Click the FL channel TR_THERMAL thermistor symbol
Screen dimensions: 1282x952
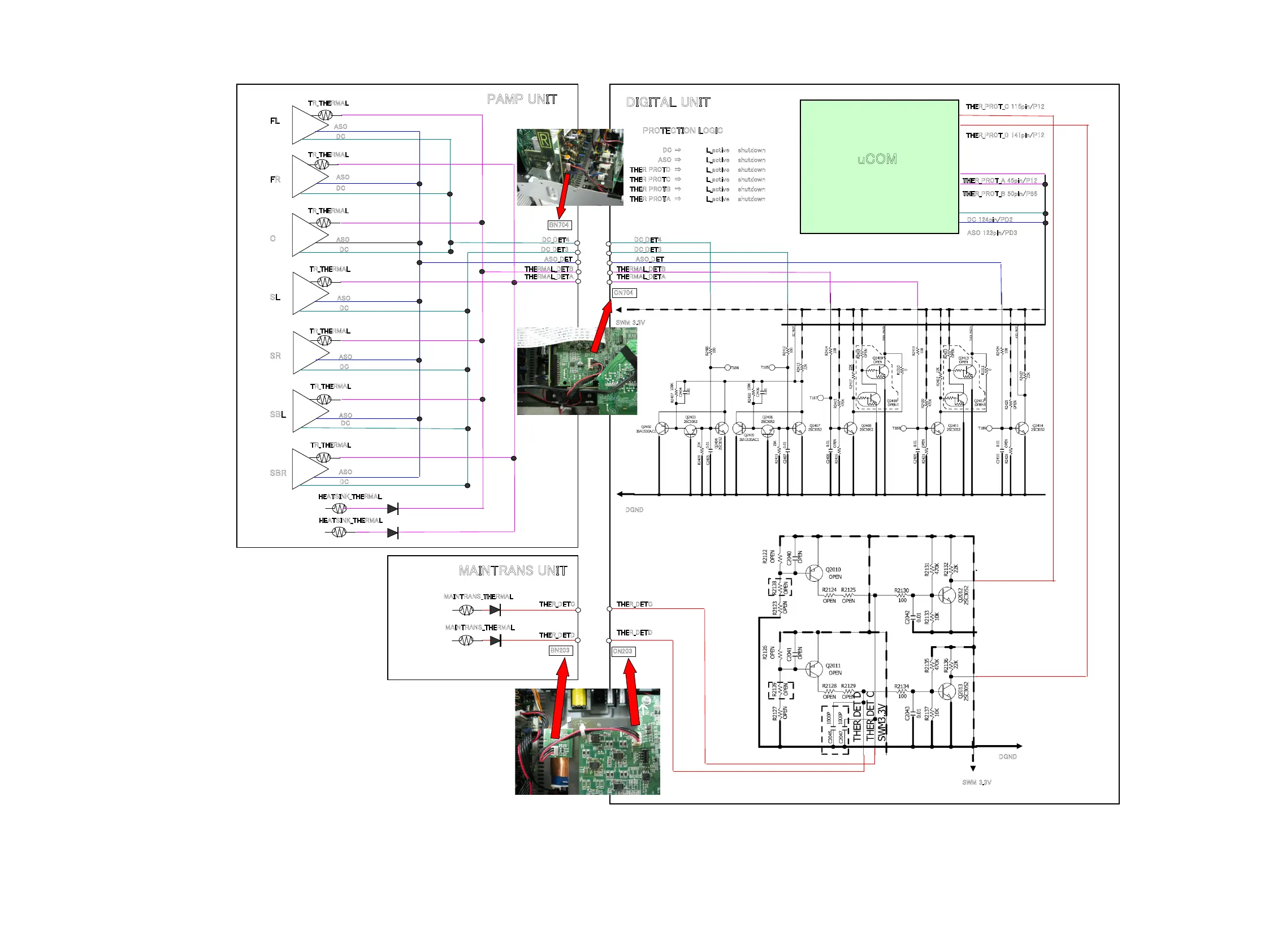click(325, 115)
